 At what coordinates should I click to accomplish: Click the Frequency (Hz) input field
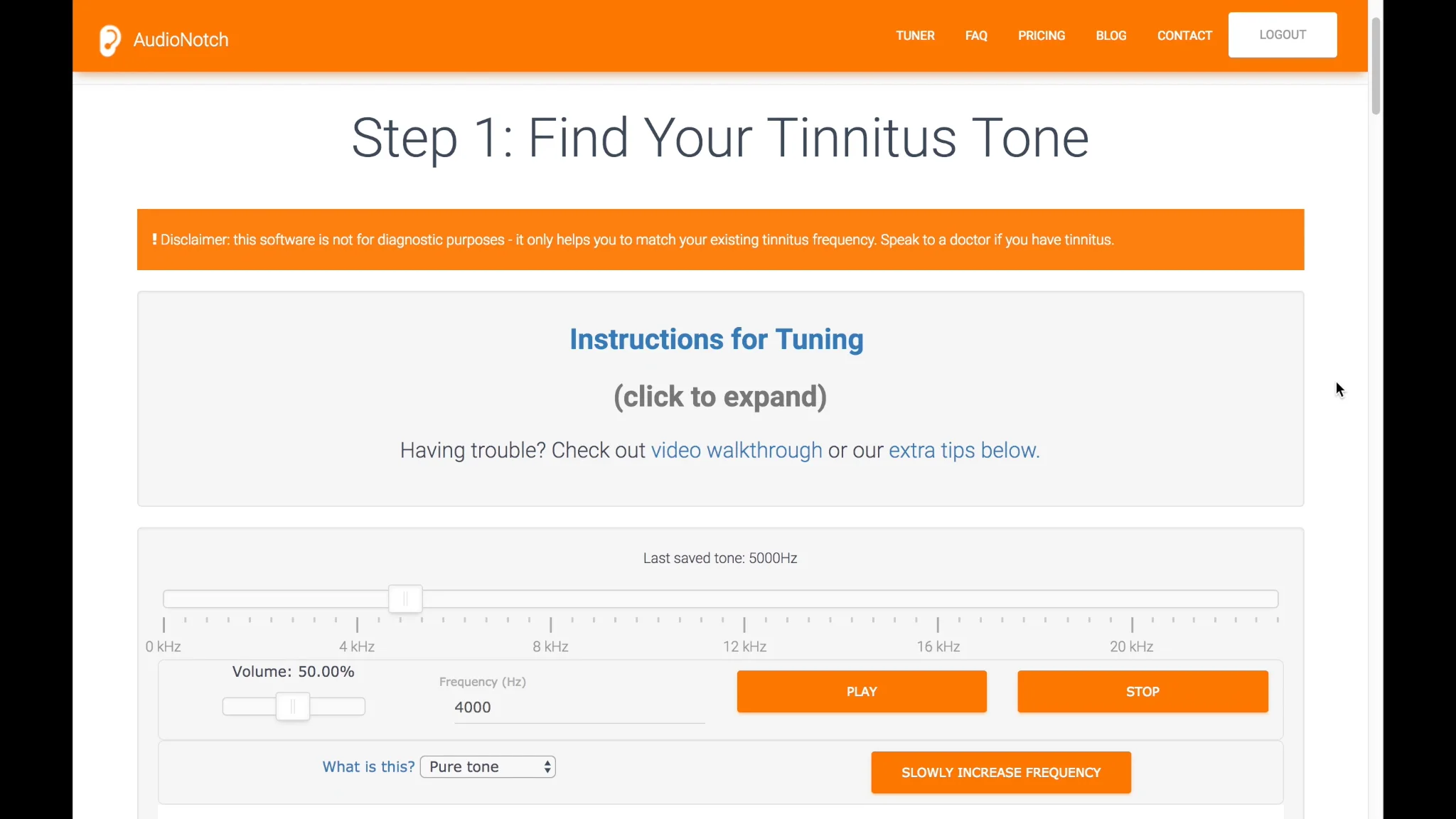tap(579, 707)
